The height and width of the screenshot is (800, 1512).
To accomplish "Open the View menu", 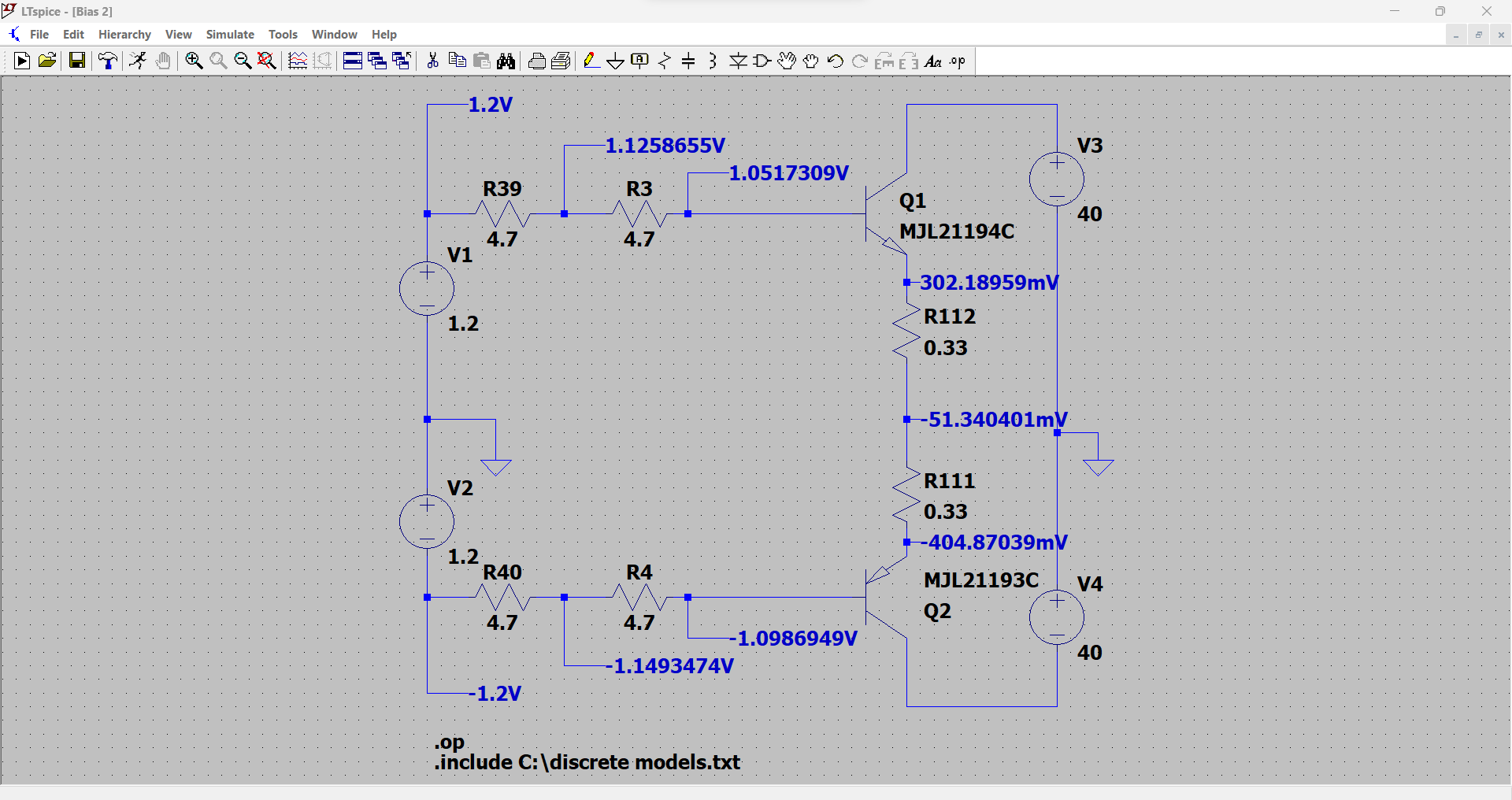I will click(x=179, y=35).
